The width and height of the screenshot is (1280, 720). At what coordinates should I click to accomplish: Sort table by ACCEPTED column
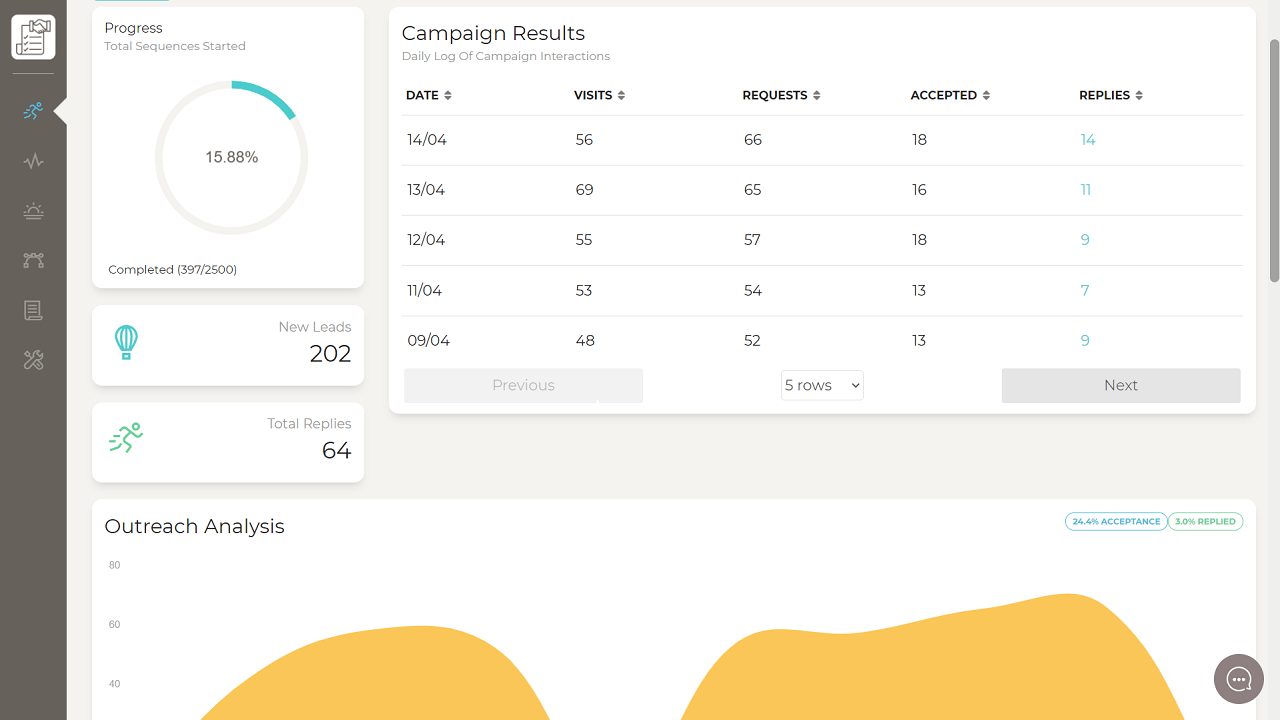tap(950, 95)
